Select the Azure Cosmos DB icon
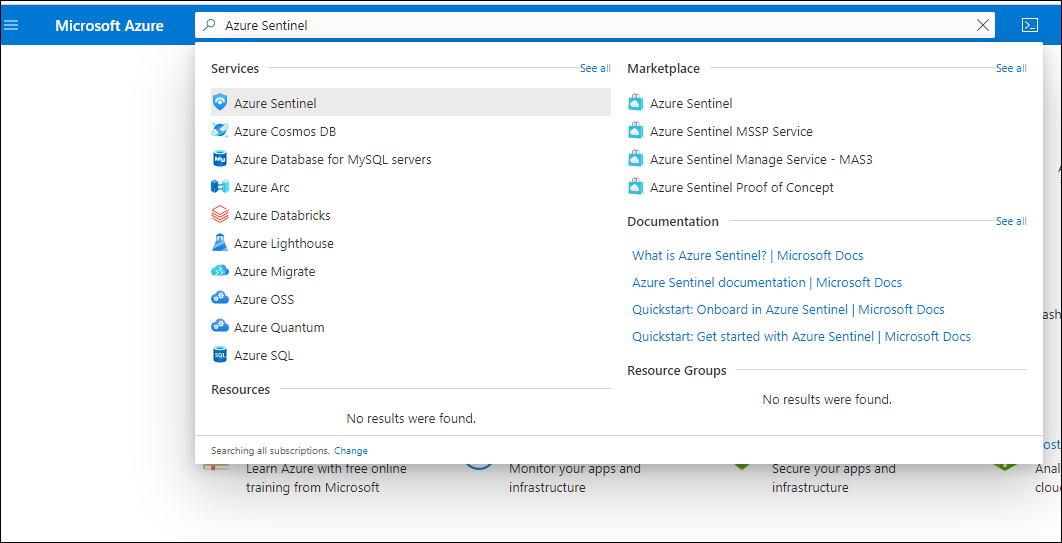 tap(220, 131)
